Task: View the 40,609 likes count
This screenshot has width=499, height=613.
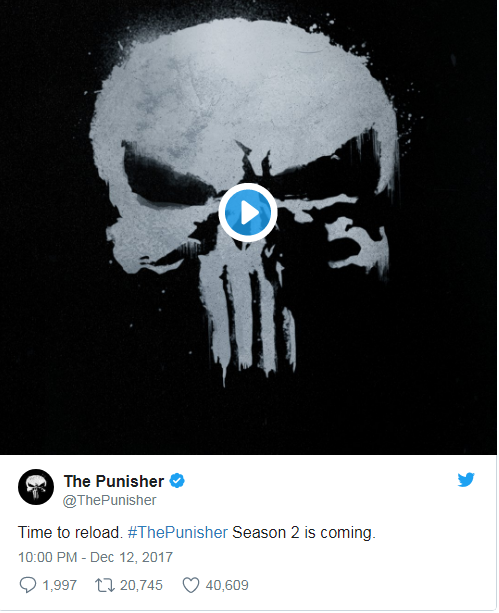Action: tap(227, 585)
